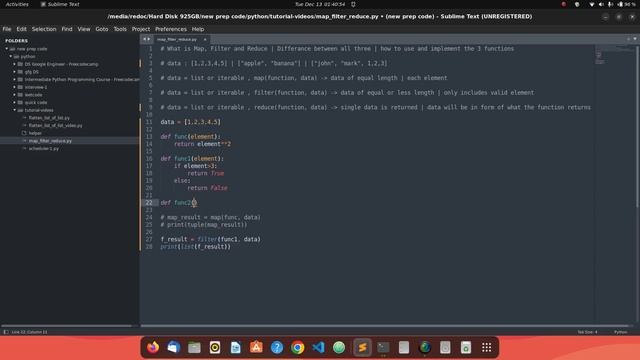
Task: Click the new tab plus button in tab bar
Action: (629, 39)
